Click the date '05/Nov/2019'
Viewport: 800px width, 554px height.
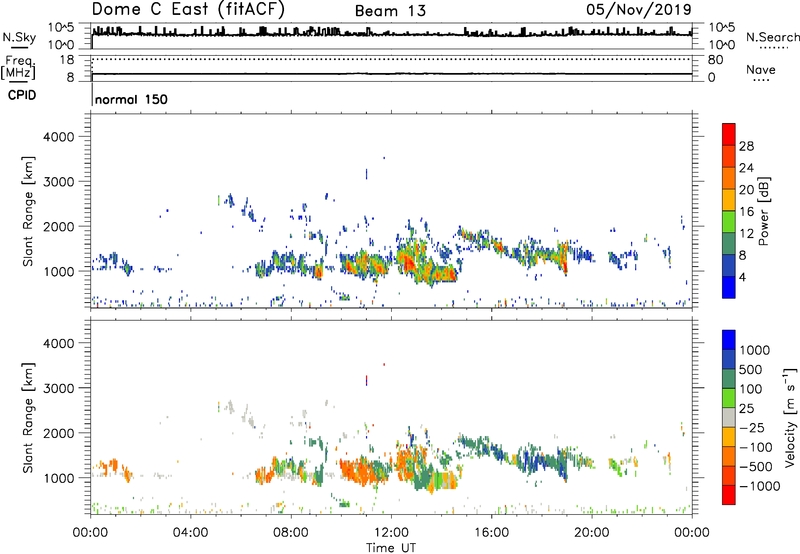(639, 9)
